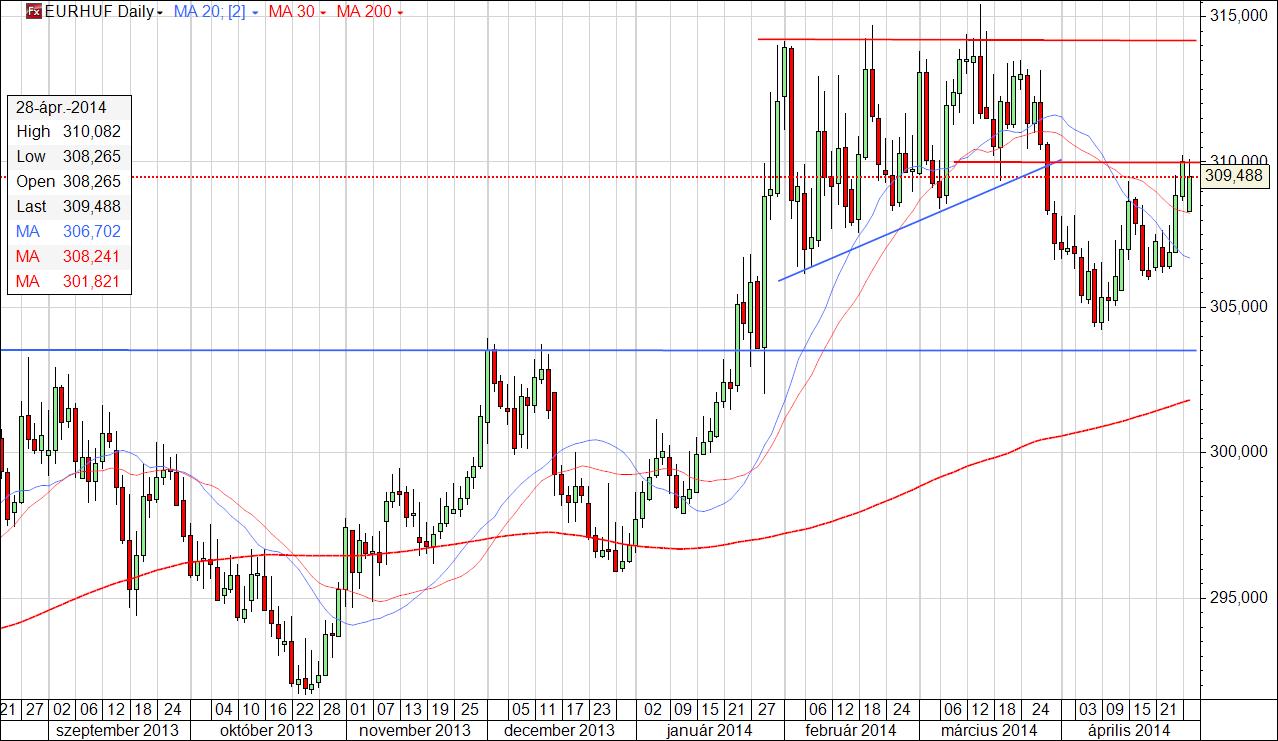Click the 28-ápr.-2014 date in data box
This screenshot has width=1278, height=741.
(61, 107)
